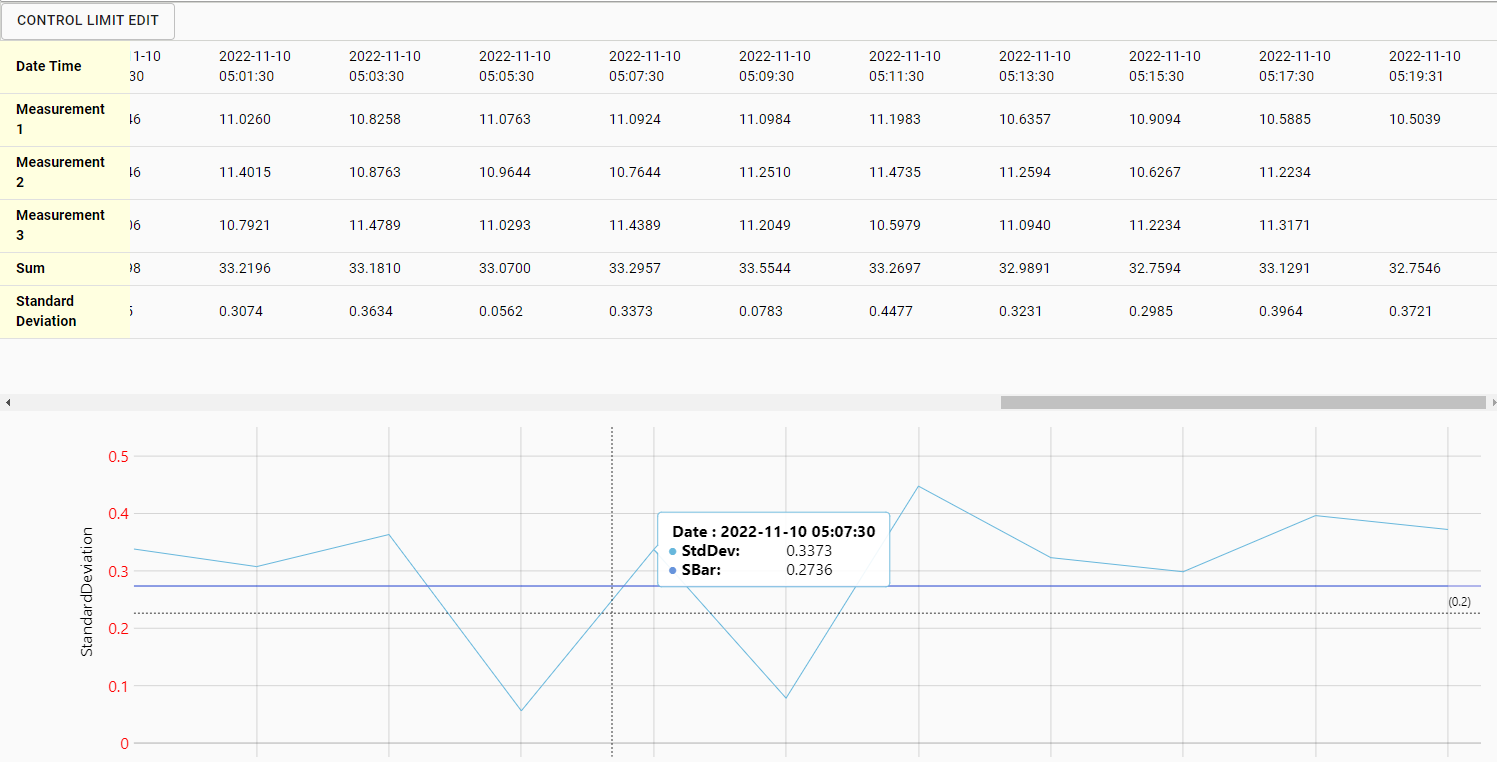This screenshot has width=1497, height=762.
Task: Select the Measurement 2 row header
Action: click(x=60, y=172)
